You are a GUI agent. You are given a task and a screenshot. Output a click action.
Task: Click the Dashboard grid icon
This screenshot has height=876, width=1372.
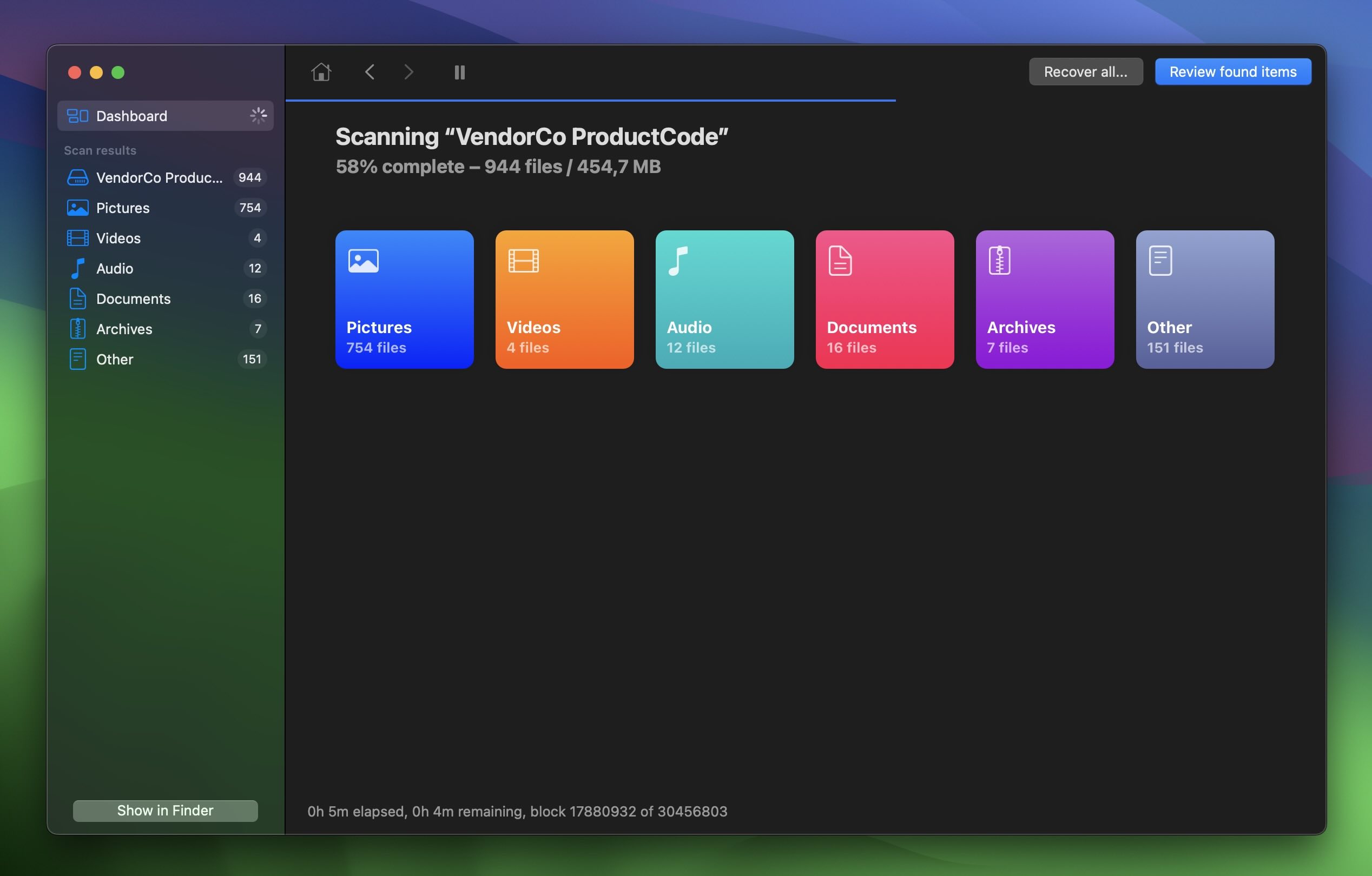(77, 116)
